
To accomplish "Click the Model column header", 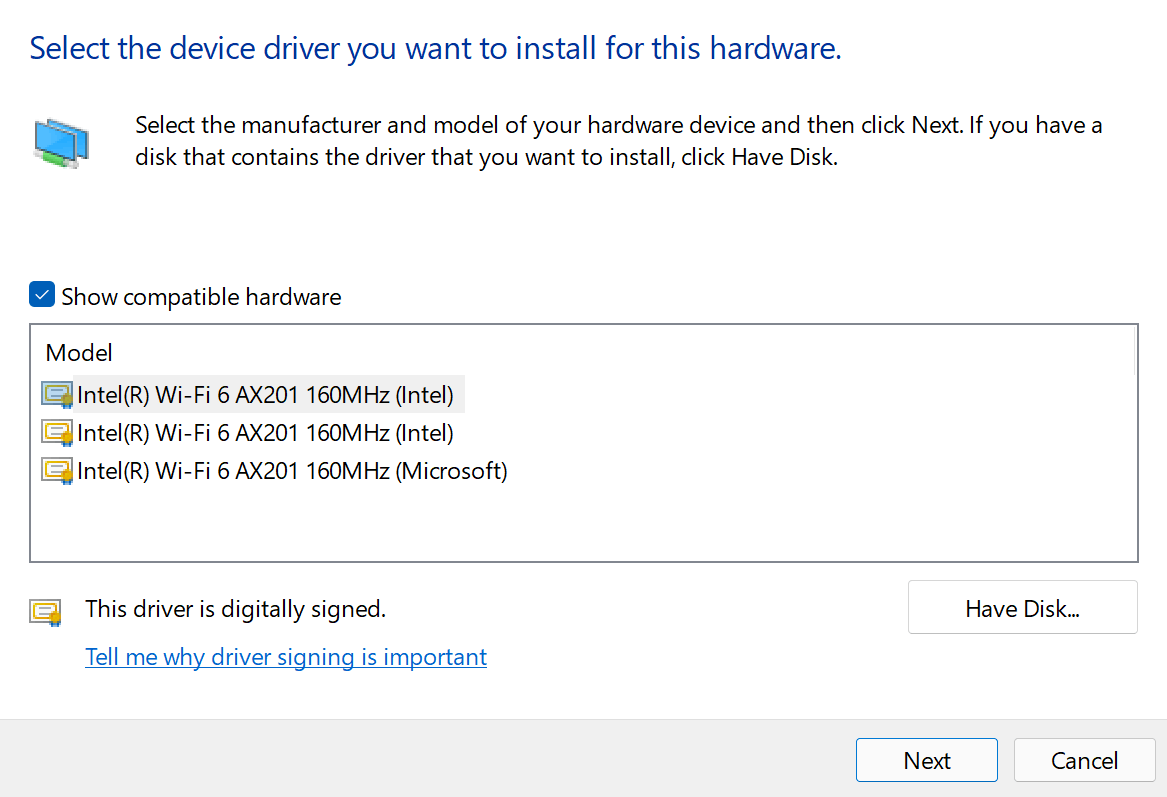I will pyautogui.click(x=79, y=353).
